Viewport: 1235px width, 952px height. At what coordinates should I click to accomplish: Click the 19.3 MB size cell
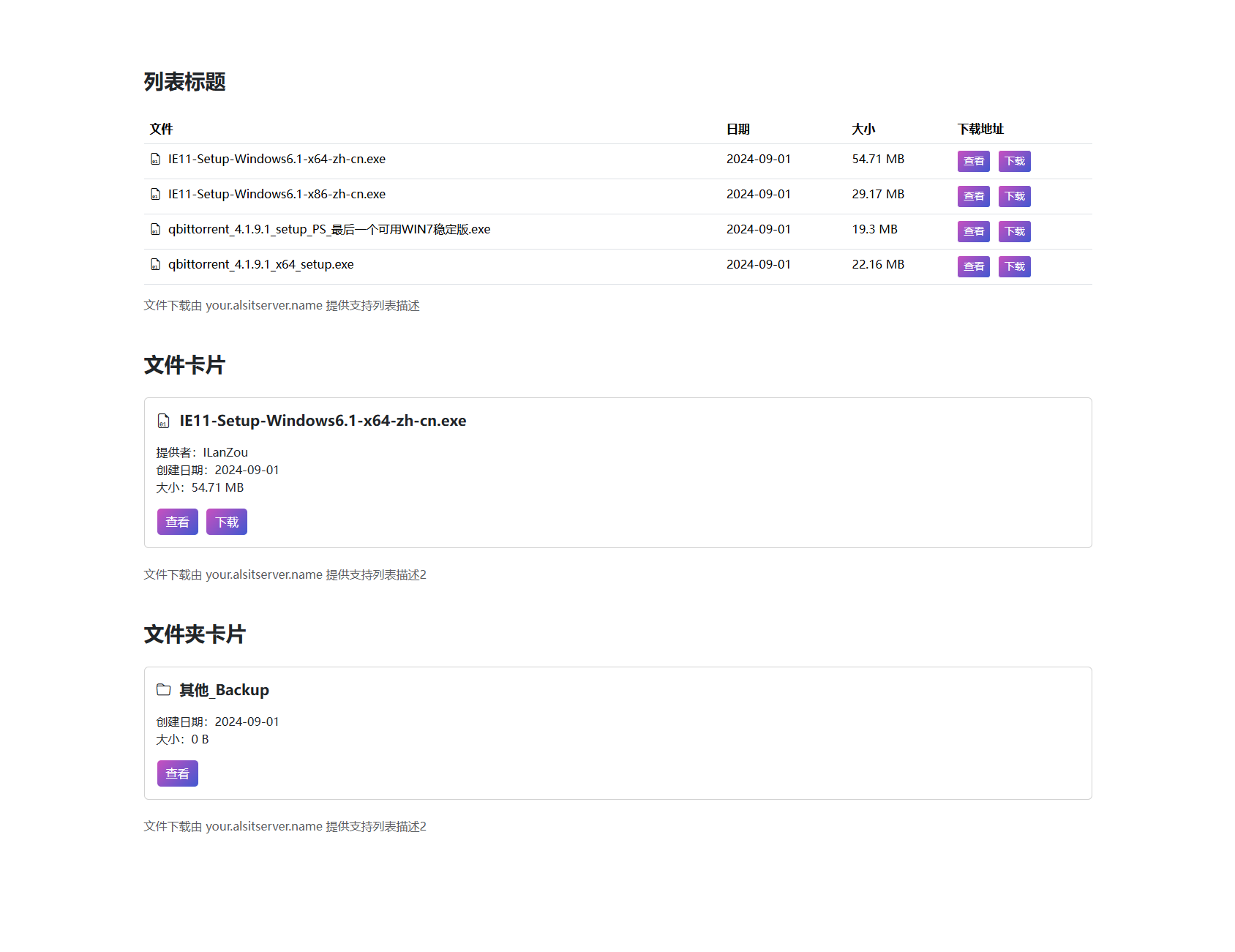[x=874, y=229]
